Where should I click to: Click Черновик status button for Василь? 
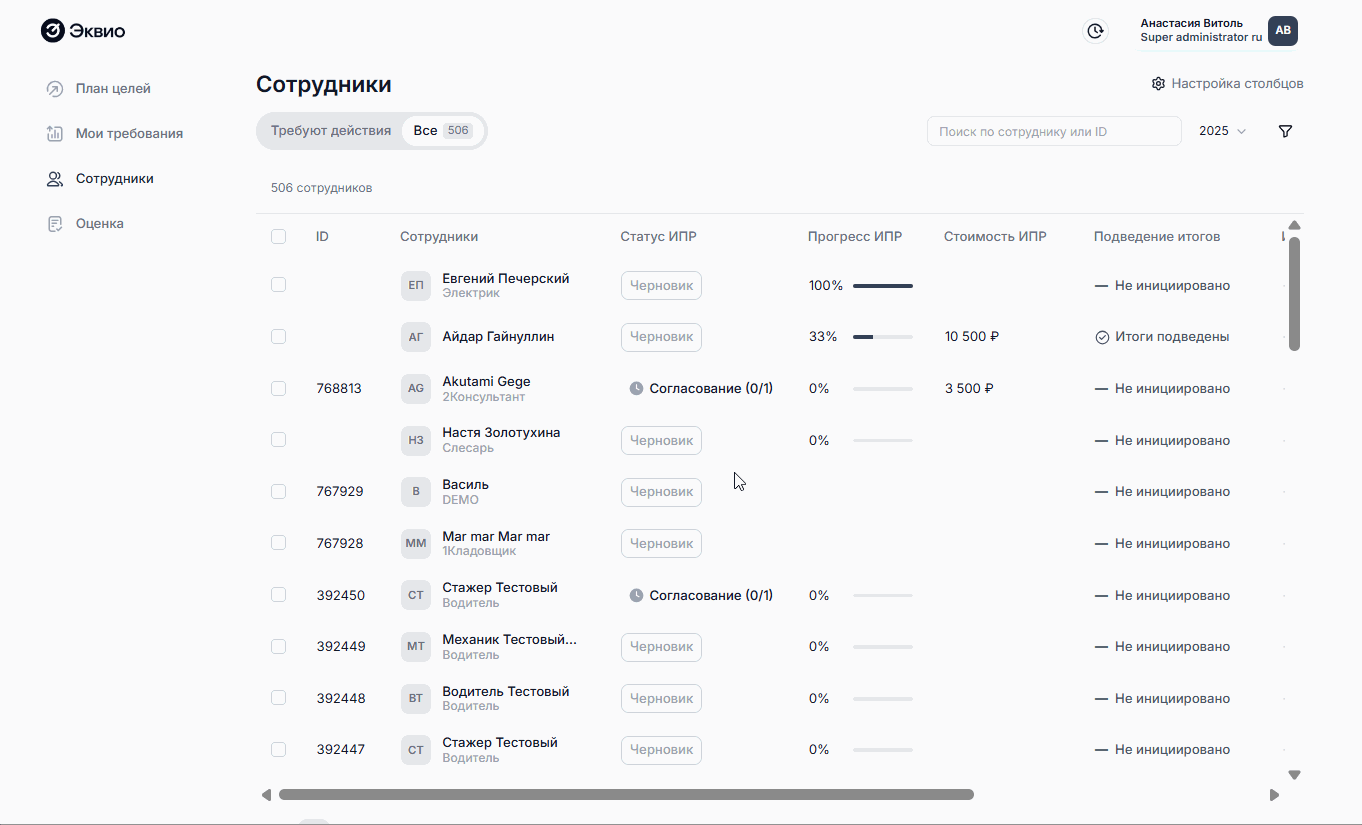pyautogui.click(x=661, y=492)
